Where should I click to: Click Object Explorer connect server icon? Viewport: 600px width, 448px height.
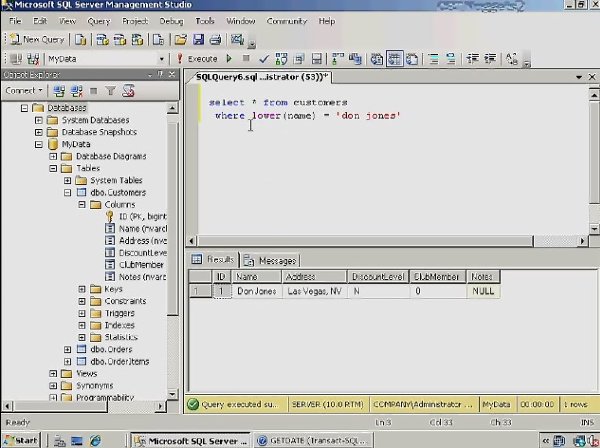(x=59, y=91)
